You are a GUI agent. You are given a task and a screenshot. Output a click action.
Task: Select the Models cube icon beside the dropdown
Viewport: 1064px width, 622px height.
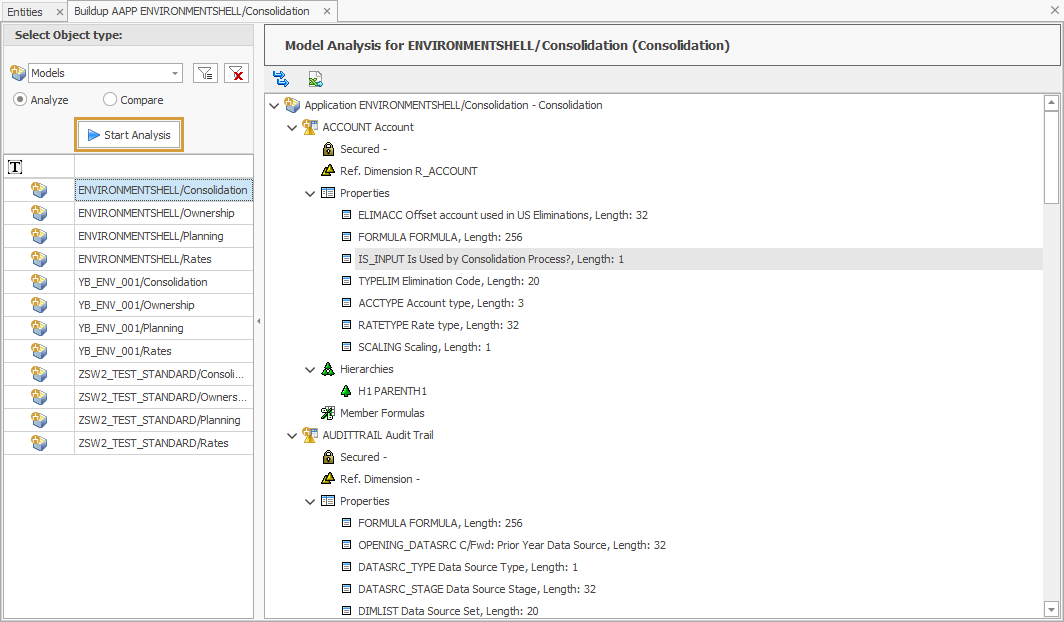click(17, 72)
